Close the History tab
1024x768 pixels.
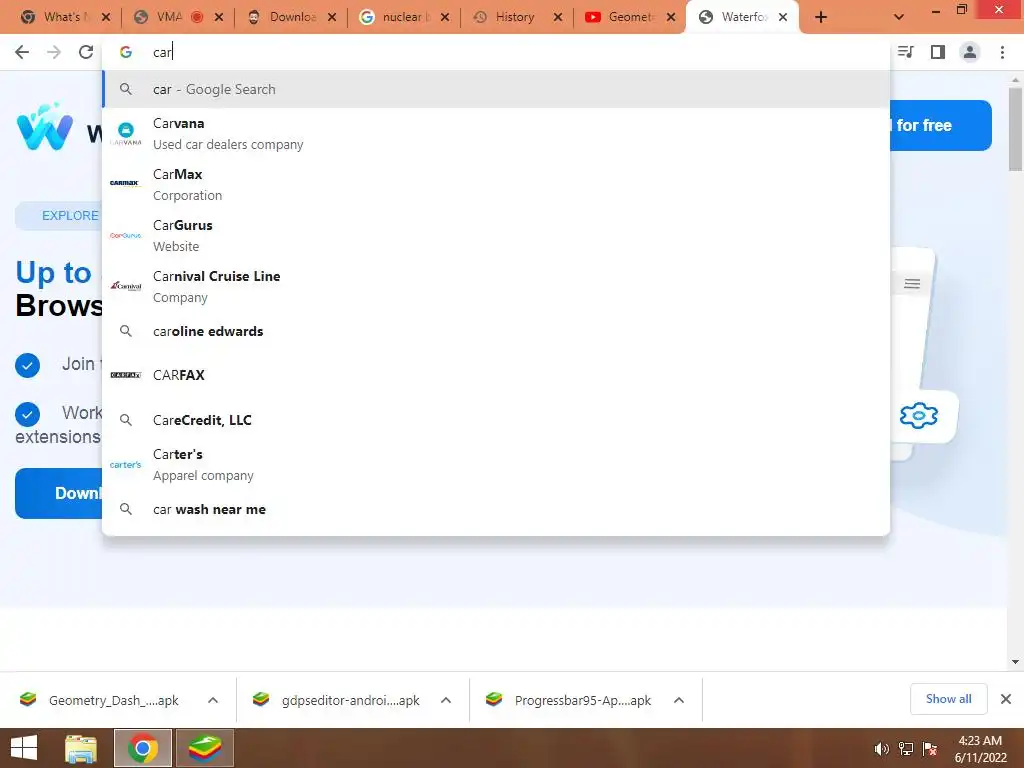[558, 18]
